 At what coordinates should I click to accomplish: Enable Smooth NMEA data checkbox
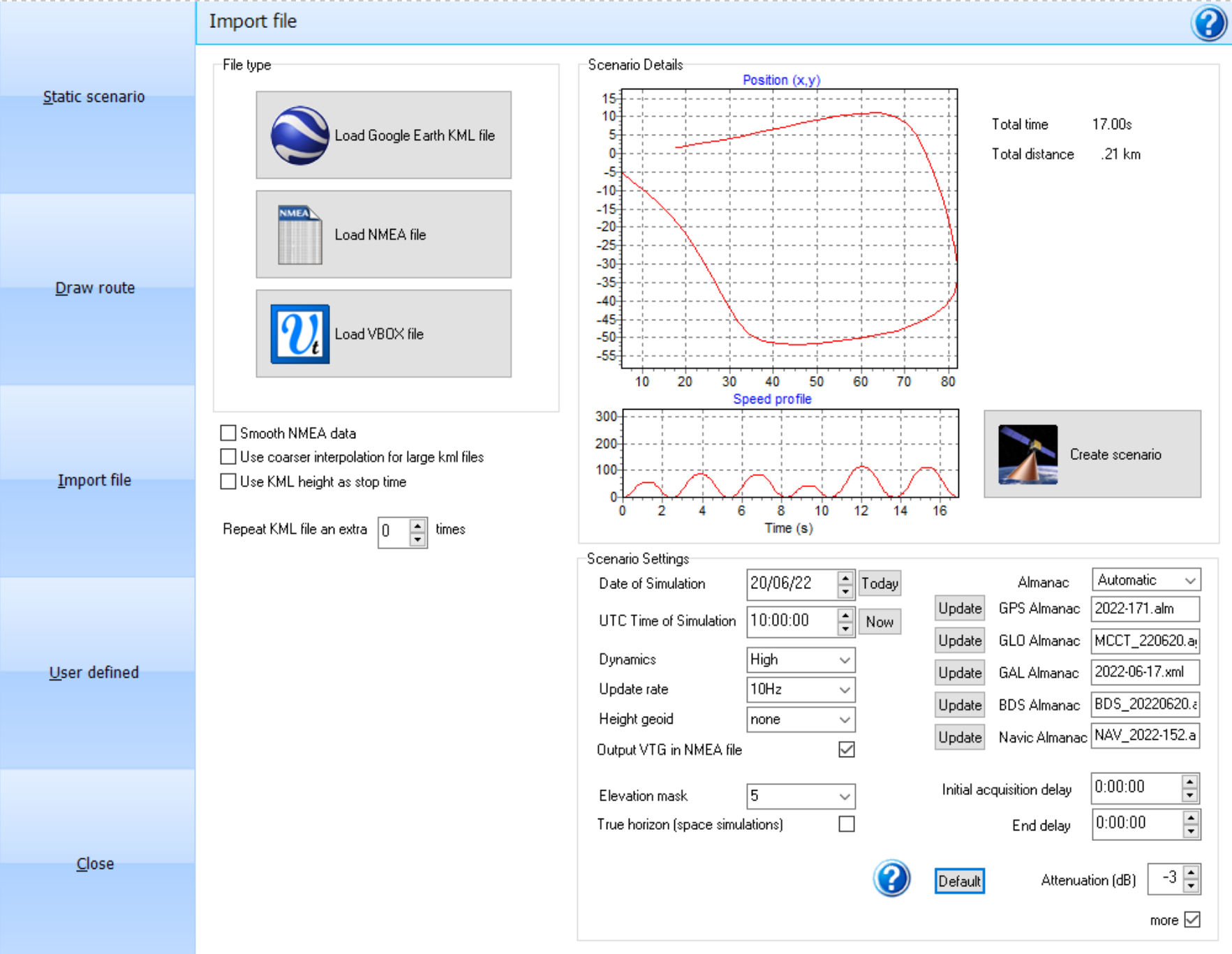pyautogui.click(x=228, y=433)
